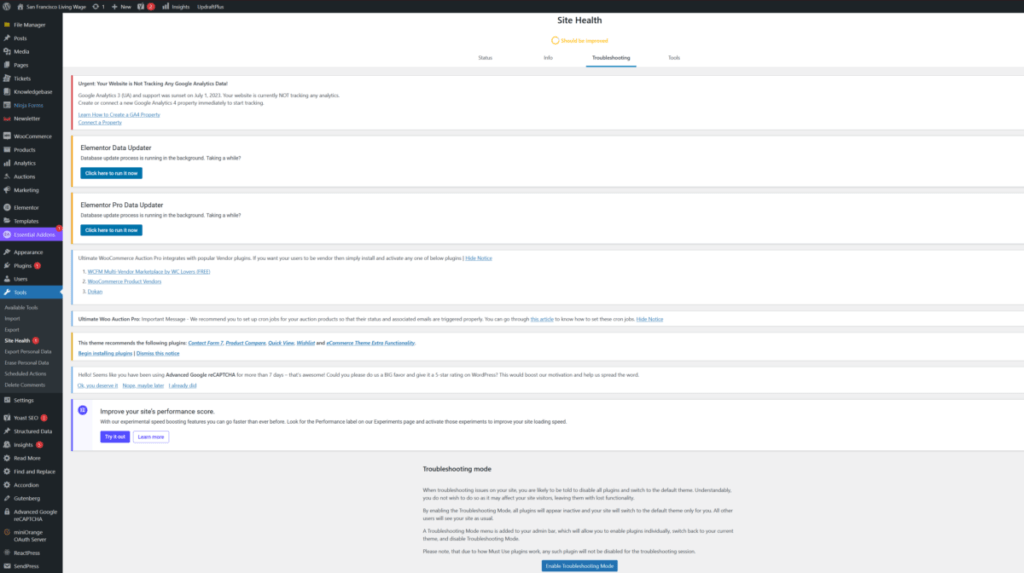This screenshot has height=573, width=1024.
Task: Open Learn How to Create a GA4 Property
Action: [x=119, y=114]
